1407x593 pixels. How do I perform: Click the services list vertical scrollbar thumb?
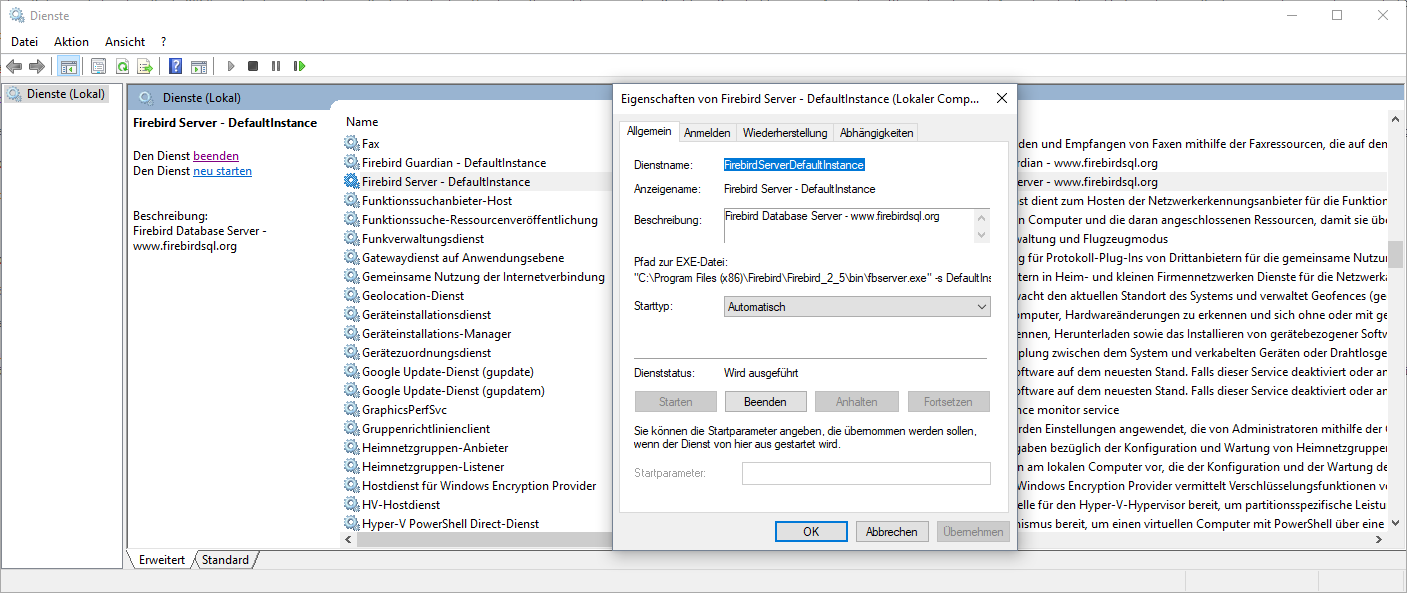(x=1397, y=254)
